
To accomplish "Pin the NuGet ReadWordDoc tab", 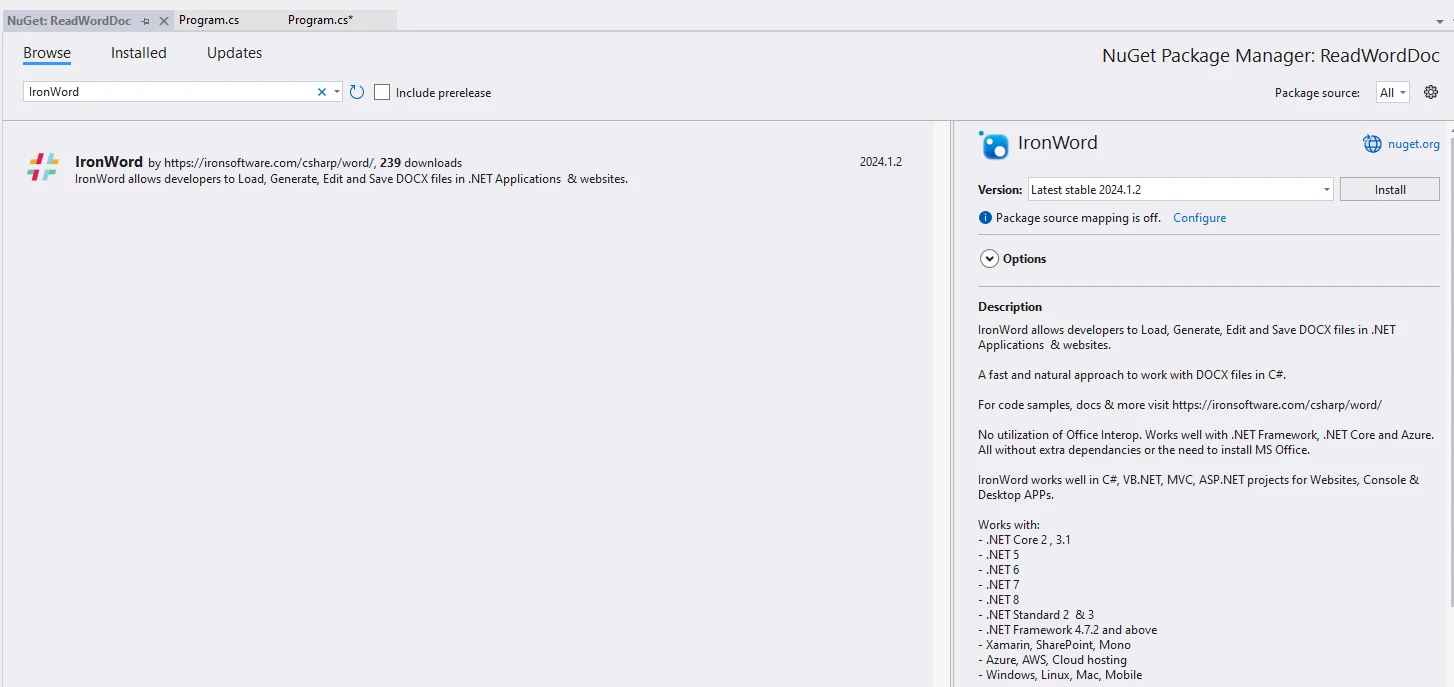I will point(146,20).
